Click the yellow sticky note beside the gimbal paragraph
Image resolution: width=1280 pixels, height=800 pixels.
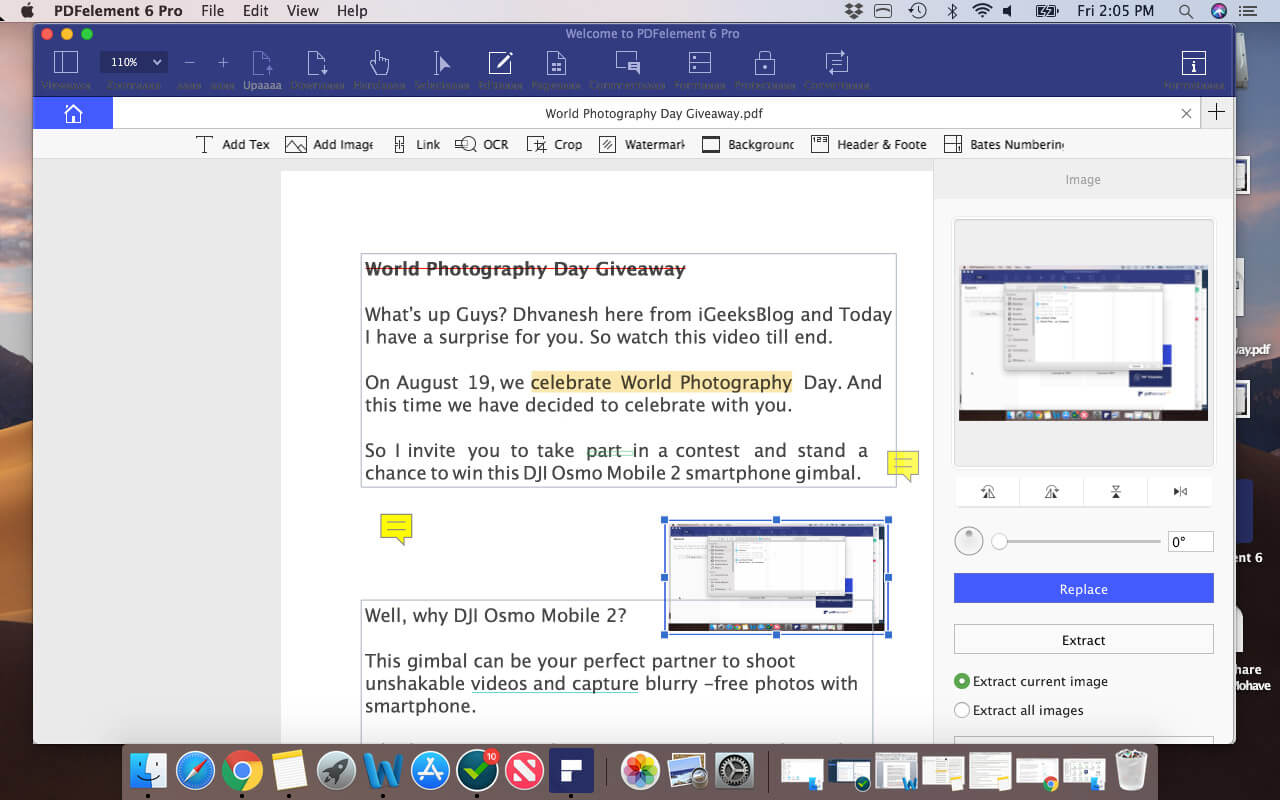[x=903, y=465]
